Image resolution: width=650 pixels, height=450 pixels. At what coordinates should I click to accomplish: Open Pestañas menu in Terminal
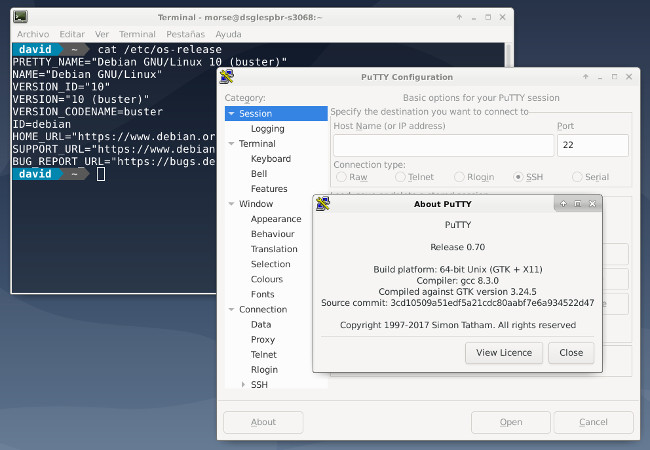pyautogui.click(x=186, y=34)
